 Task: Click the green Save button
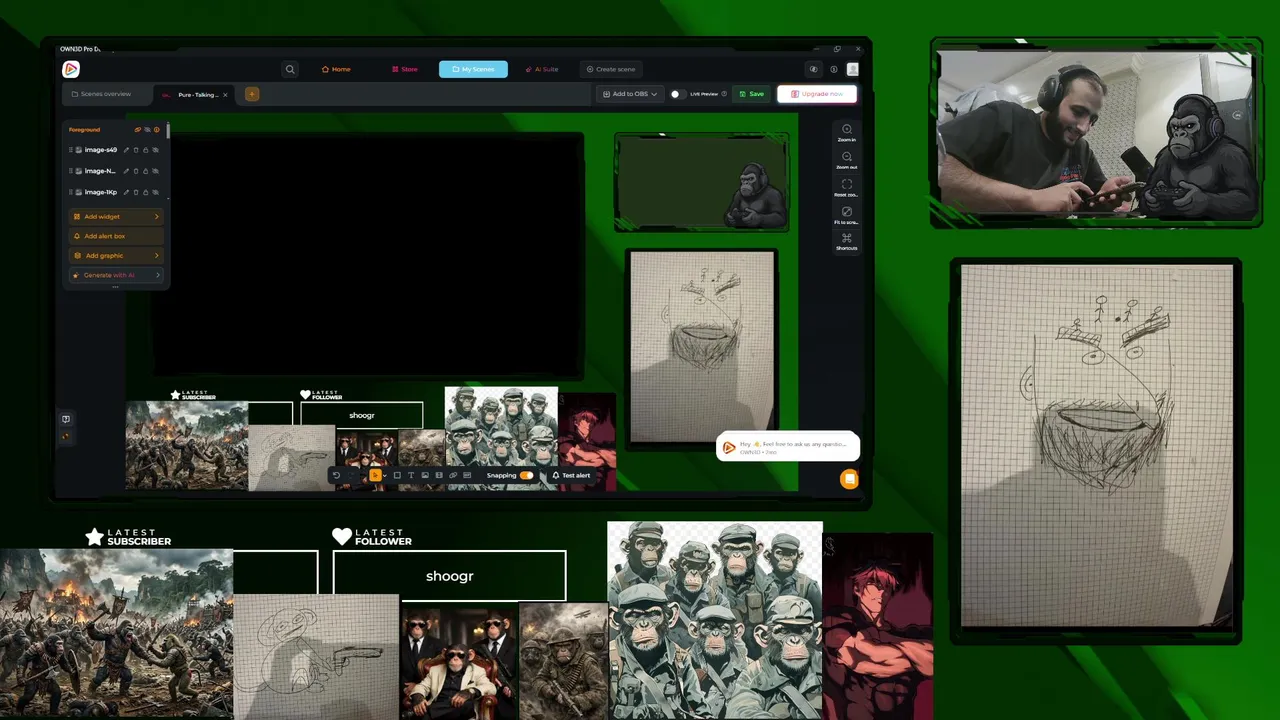point(751,94)
